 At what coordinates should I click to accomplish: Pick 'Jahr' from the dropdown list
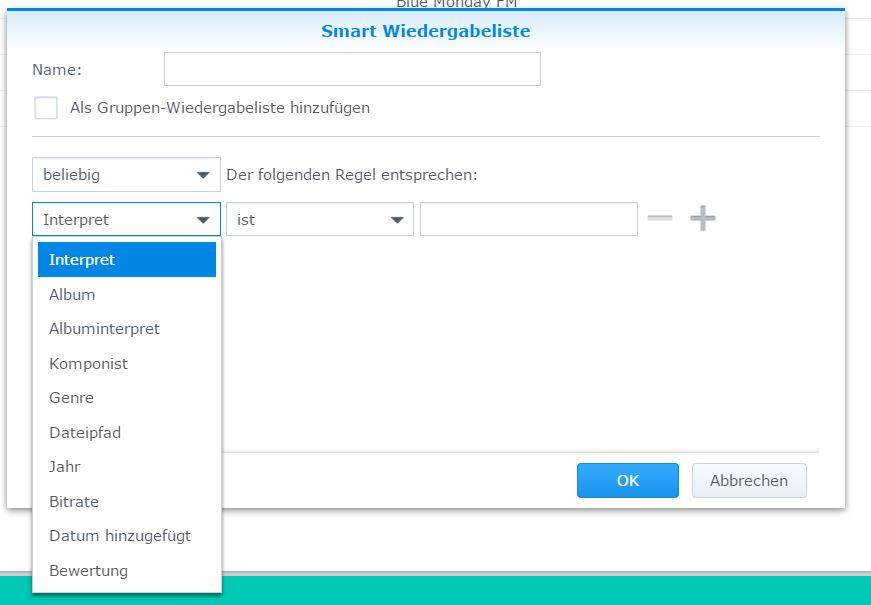coord(127,467)
